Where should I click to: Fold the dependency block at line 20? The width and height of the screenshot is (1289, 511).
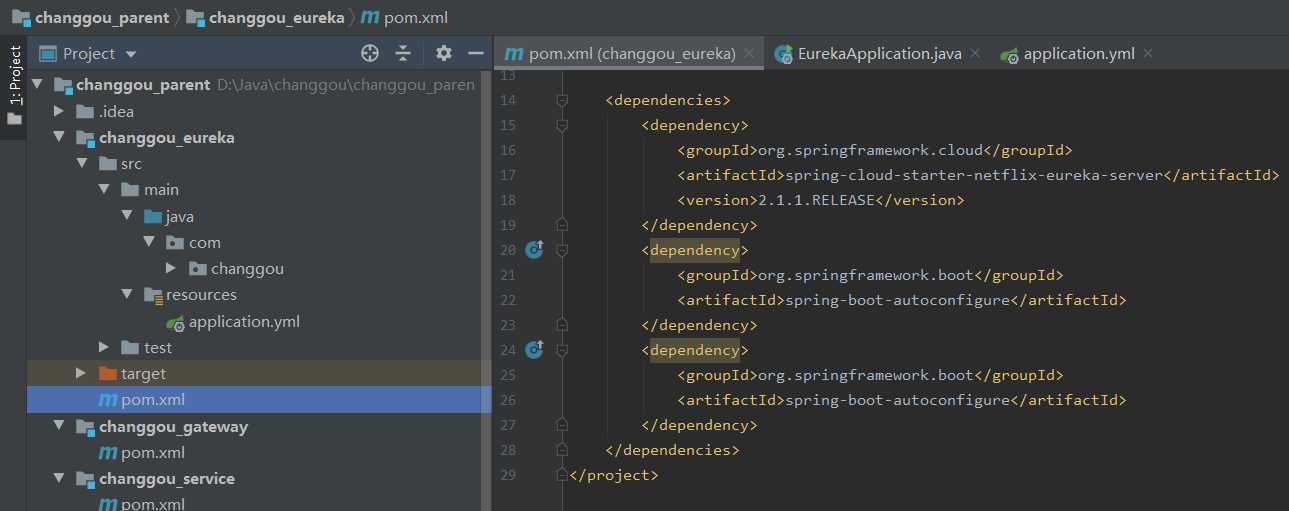(562, 250)
